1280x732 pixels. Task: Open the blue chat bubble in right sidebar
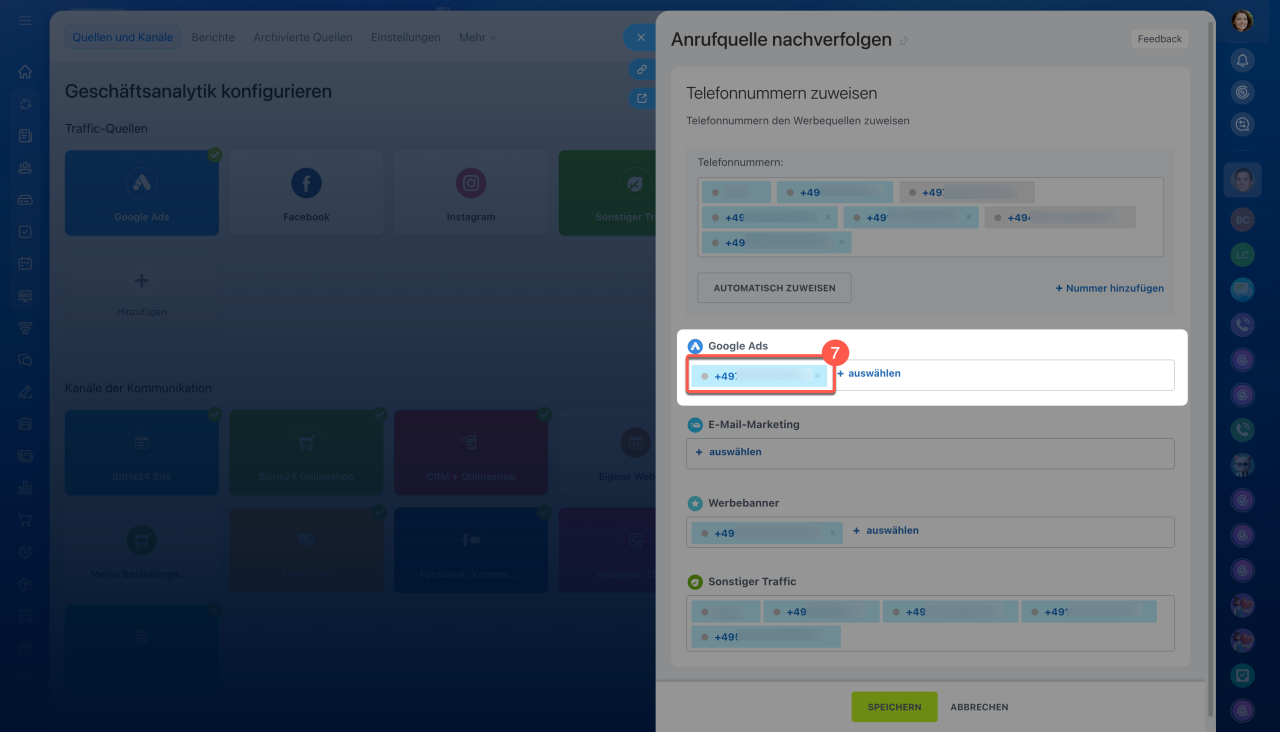click(x=1242, y=290)
